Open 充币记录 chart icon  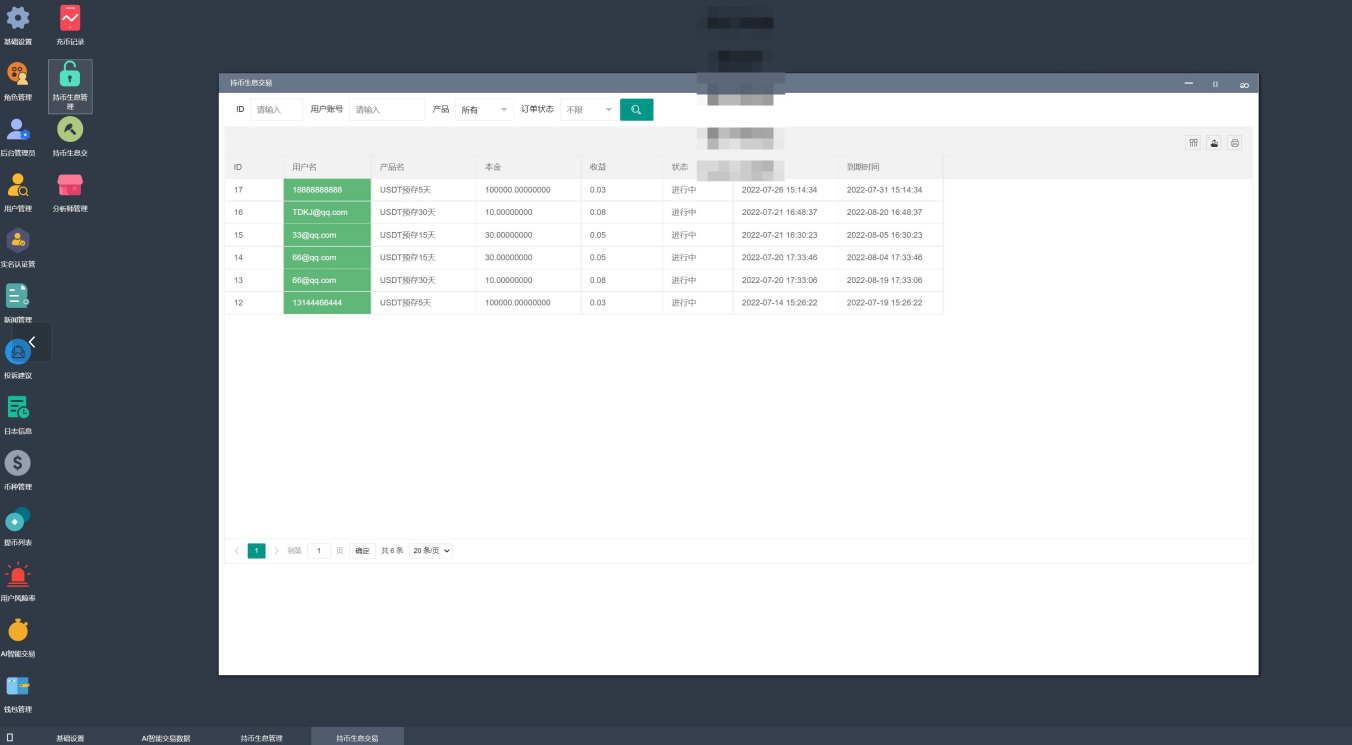[x=70, y=17]
